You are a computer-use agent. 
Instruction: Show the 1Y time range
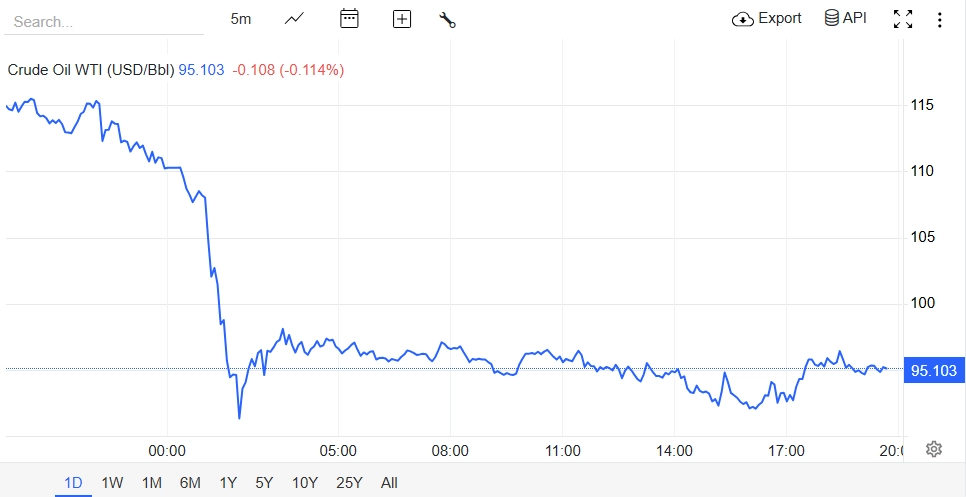[x=228, y=483]
